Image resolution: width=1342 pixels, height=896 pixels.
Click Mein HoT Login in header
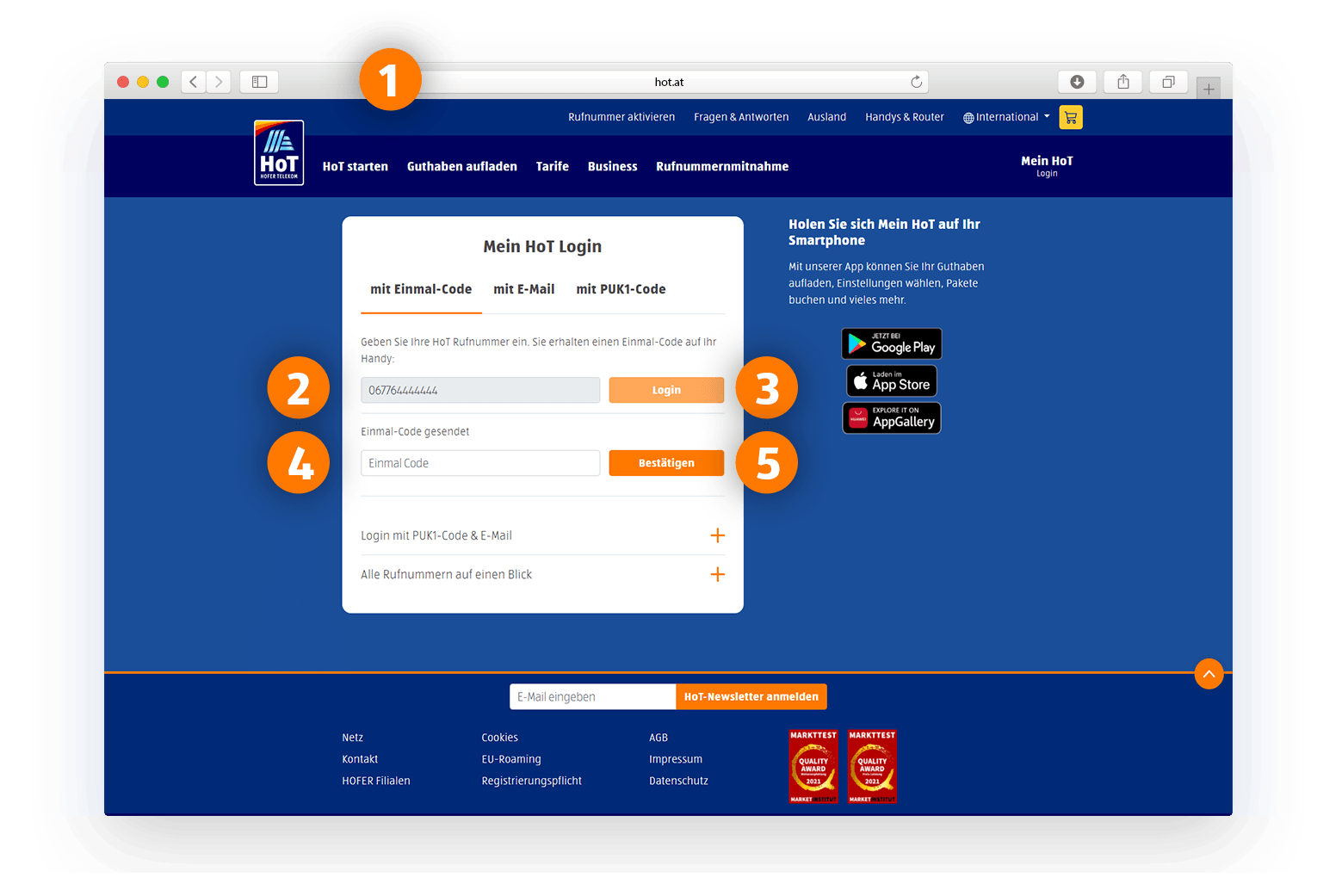coord(1047,166)
